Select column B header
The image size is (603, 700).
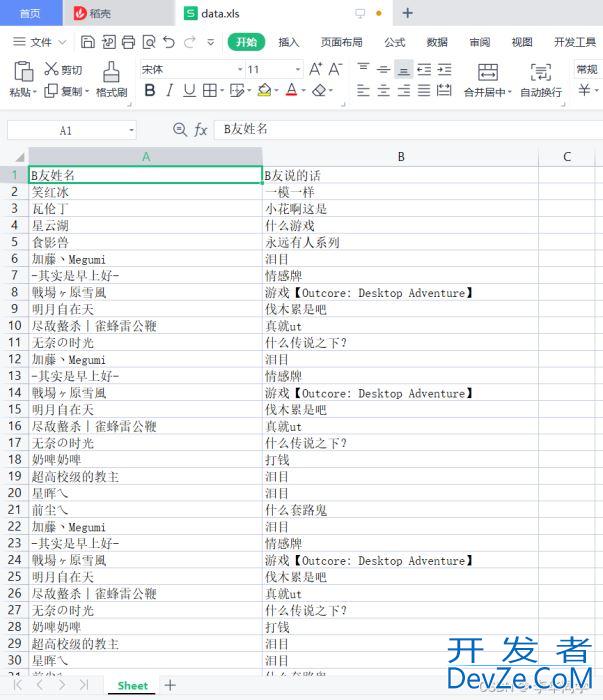pyautogui.click(x=401, y=157)
